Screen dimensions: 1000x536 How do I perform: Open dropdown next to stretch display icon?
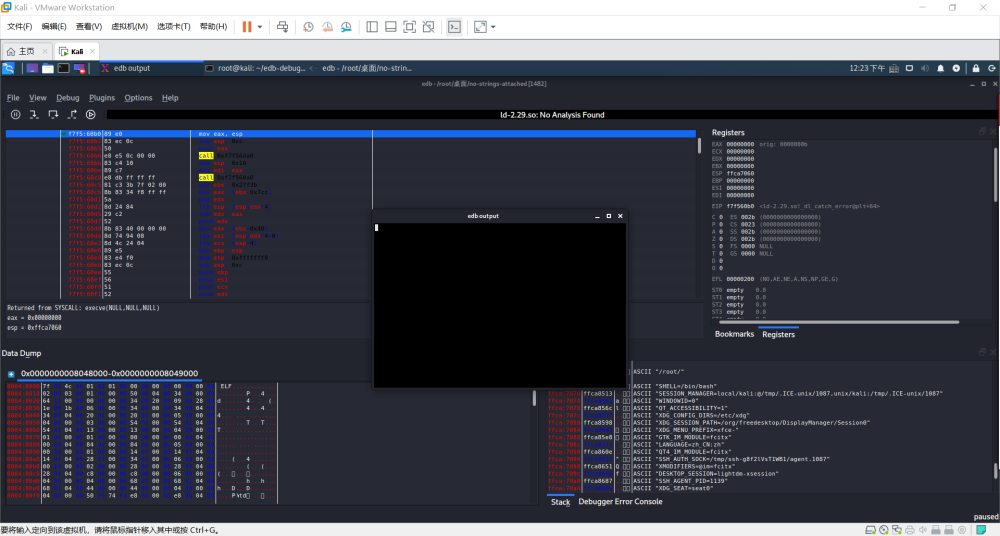pyautogui.click(x=493, y=27)
